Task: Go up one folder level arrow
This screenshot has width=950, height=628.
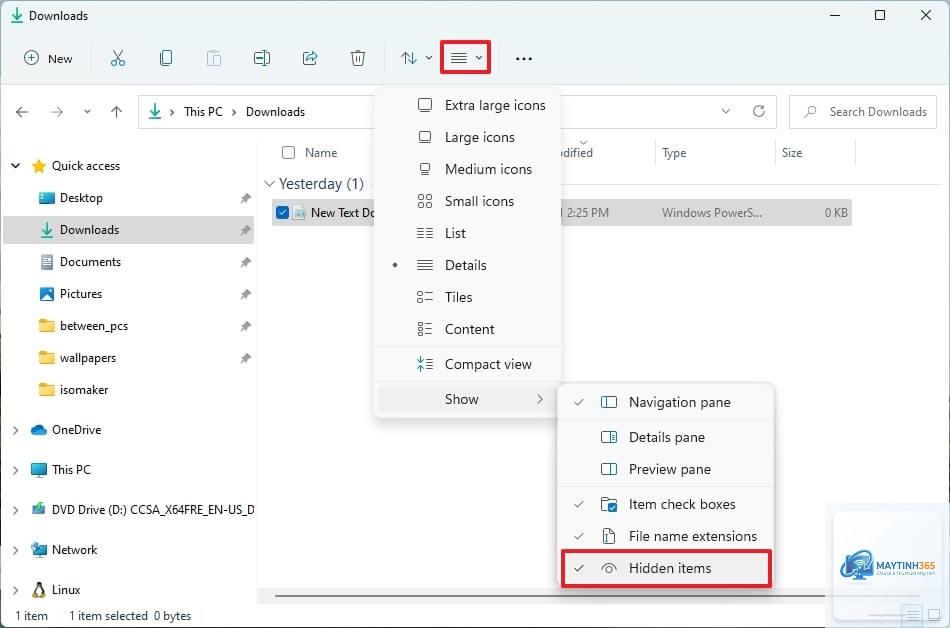Action: (x=116, y=112)
